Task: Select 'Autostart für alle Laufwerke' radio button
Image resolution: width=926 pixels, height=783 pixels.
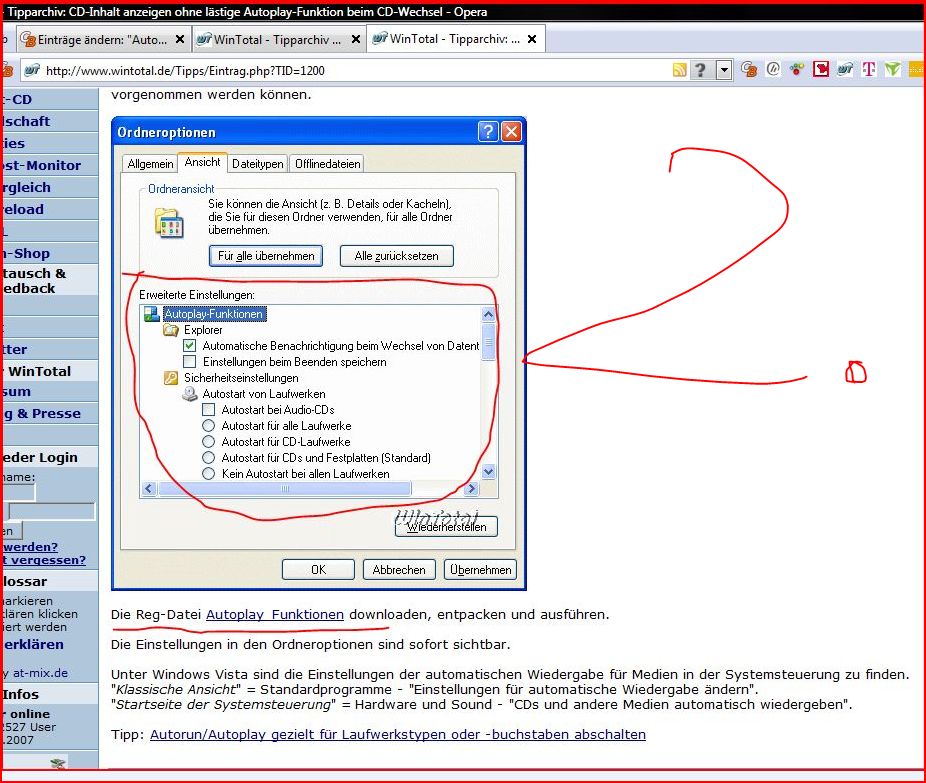Action: 208,426
